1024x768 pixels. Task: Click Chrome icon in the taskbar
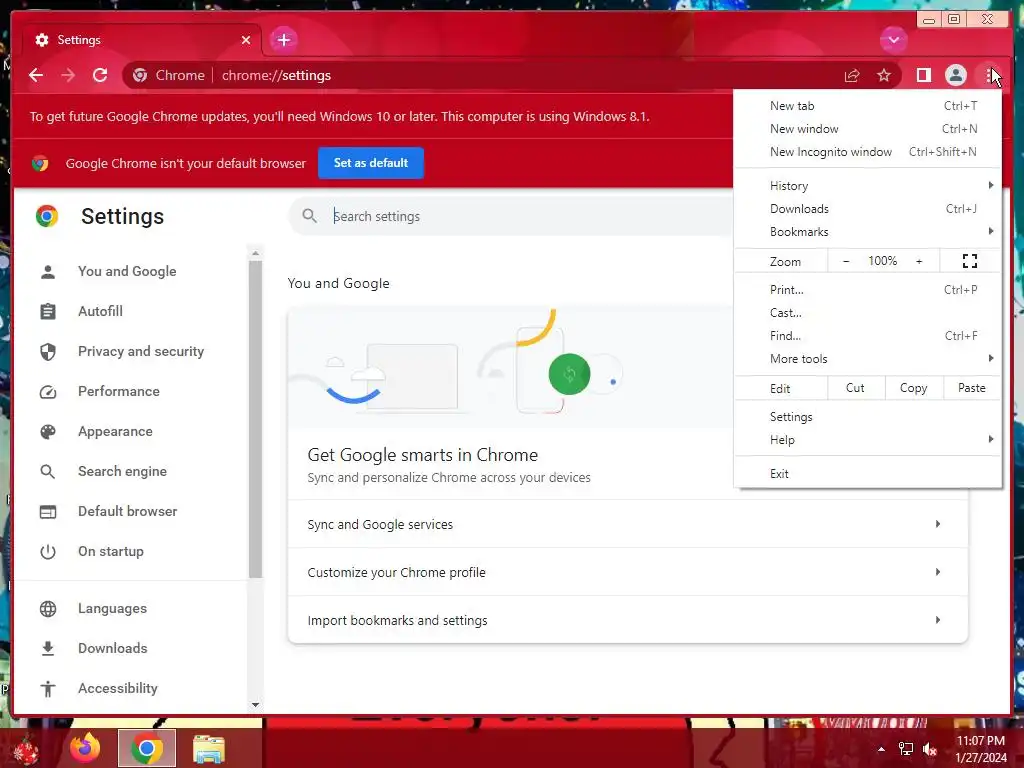[147, 748]
